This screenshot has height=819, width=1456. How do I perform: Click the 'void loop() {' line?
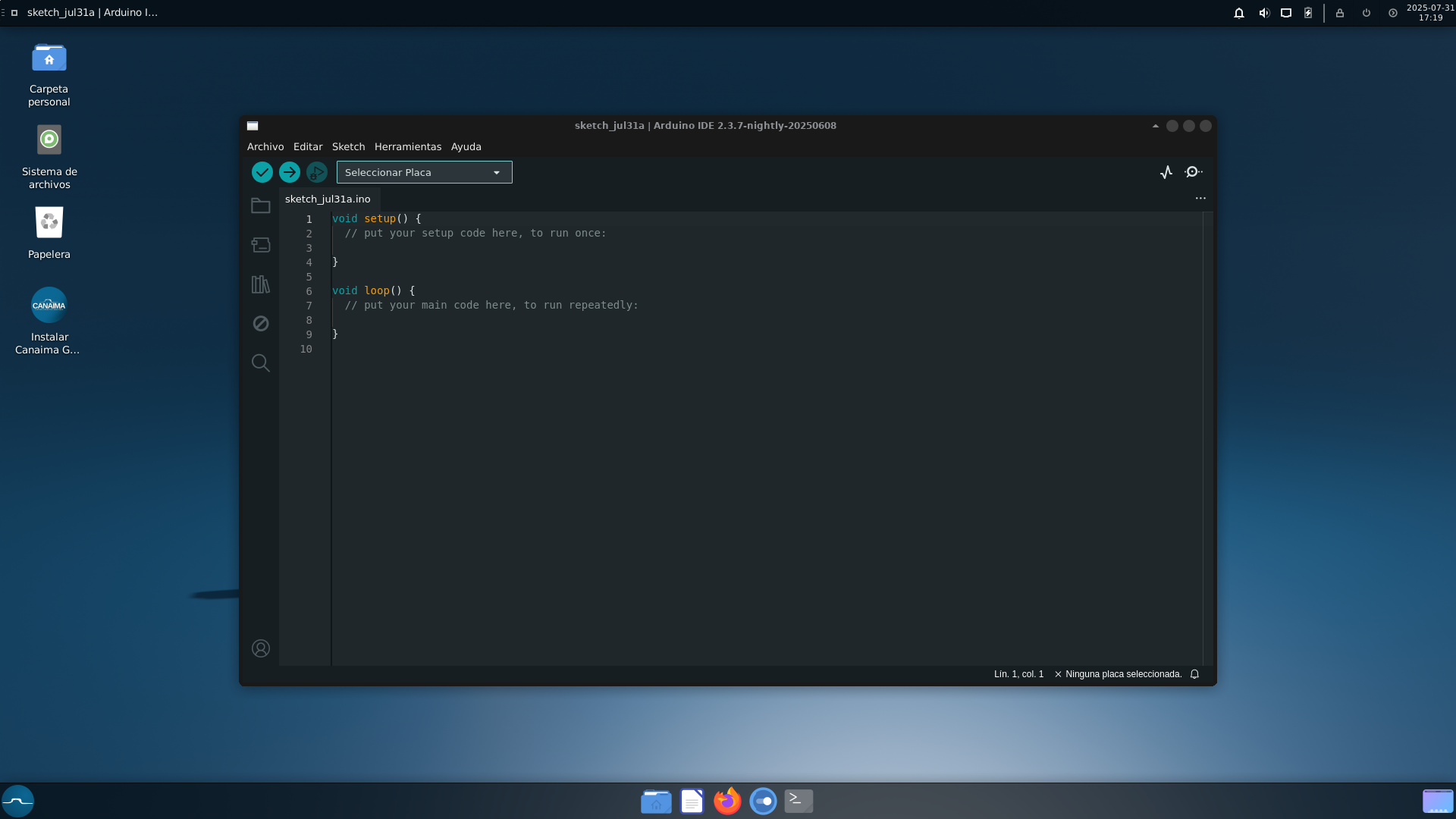coord(374,290)
